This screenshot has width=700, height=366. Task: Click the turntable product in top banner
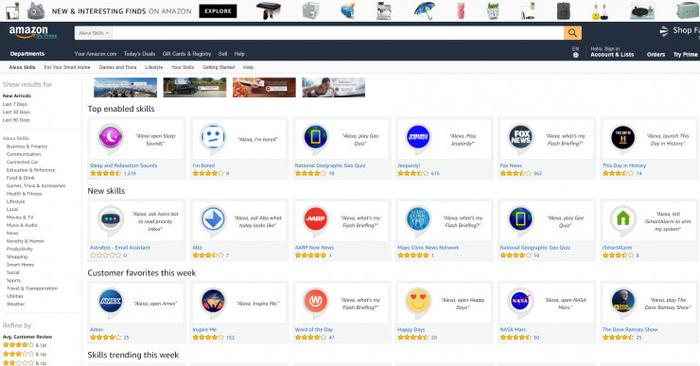coord(642,11)
